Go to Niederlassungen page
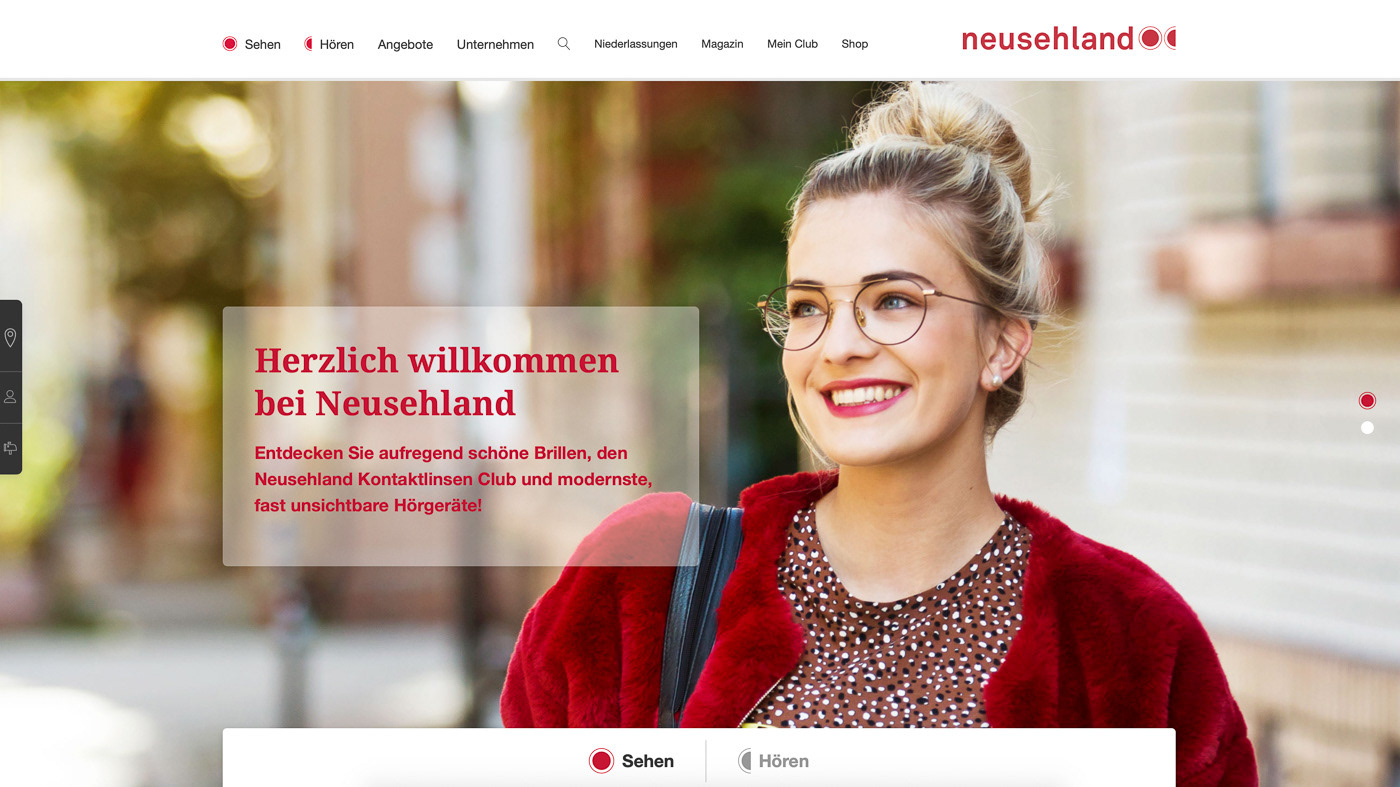1400x787 pixels. point(636,44)
